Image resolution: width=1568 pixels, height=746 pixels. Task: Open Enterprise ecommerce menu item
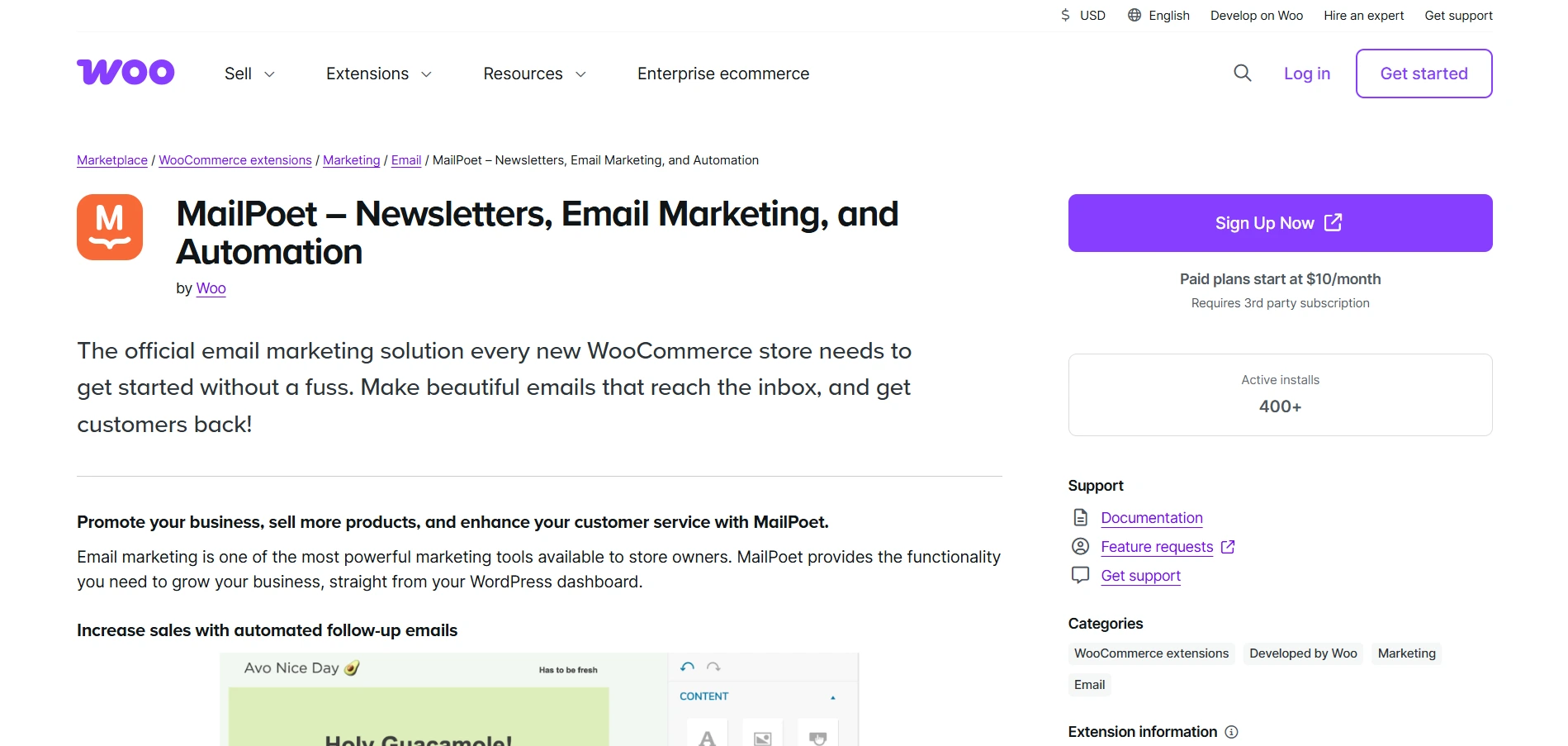click(723, 74)
